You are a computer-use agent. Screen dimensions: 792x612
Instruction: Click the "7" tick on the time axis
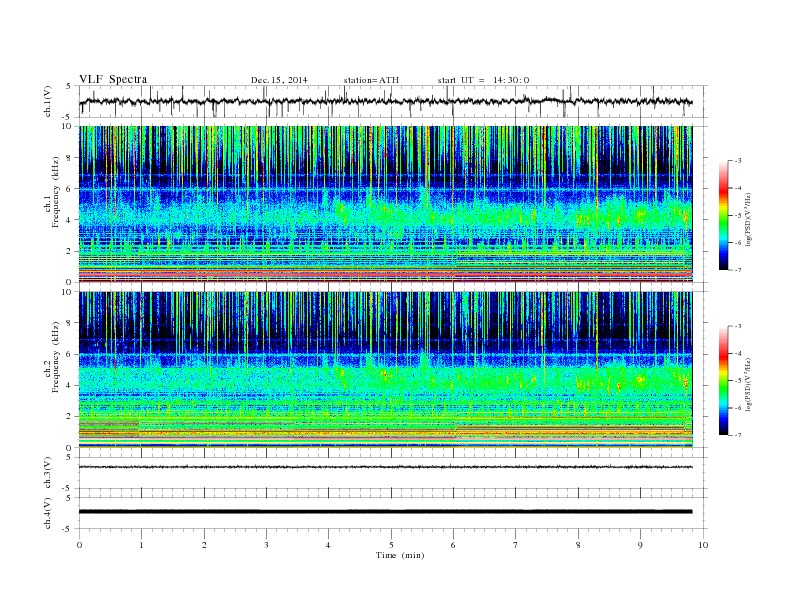point(516,545)
